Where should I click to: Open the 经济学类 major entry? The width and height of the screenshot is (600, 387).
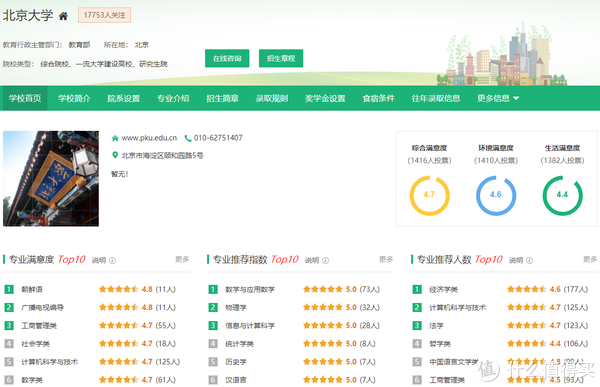pyautogui.click(x=443, y=289)
